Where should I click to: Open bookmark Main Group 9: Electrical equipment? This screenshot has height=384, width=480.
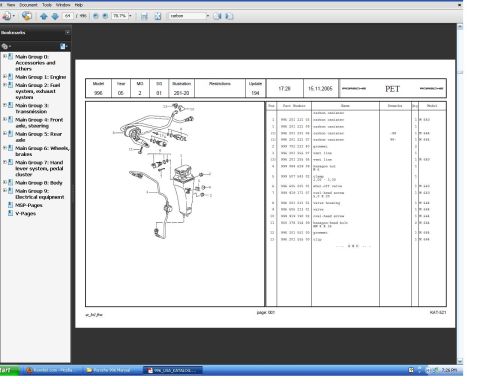tap(40, 194)
